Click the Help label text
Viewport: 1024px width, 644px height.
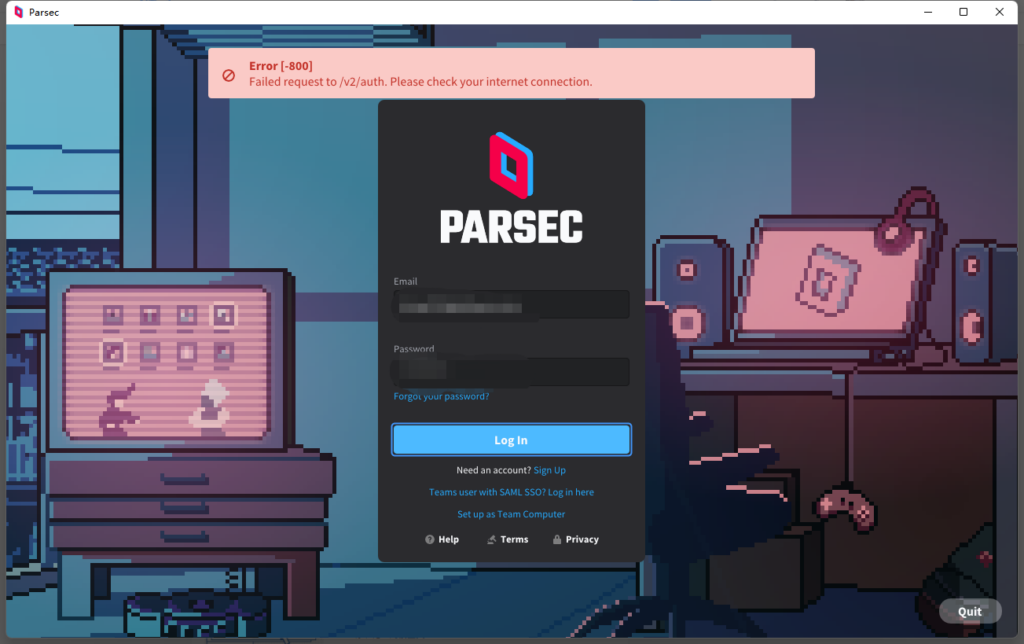point(447,539)
